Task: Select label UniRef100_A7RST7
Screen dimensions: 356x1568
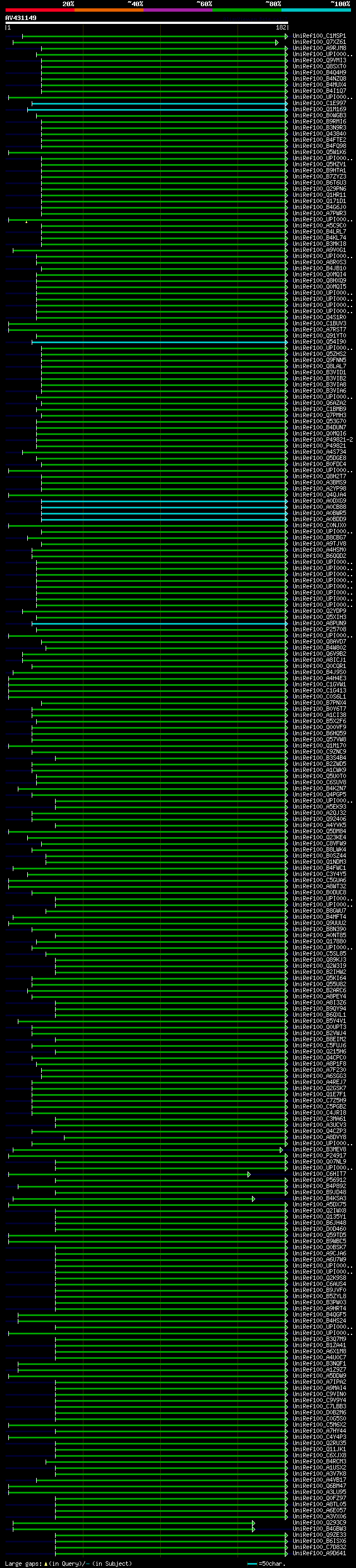Action: click(319, 330)
